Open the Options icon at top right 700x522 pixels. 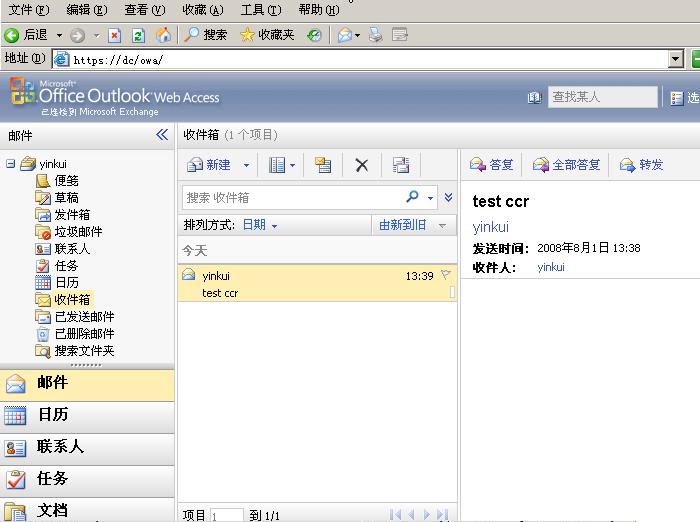(x=677, y=98)
